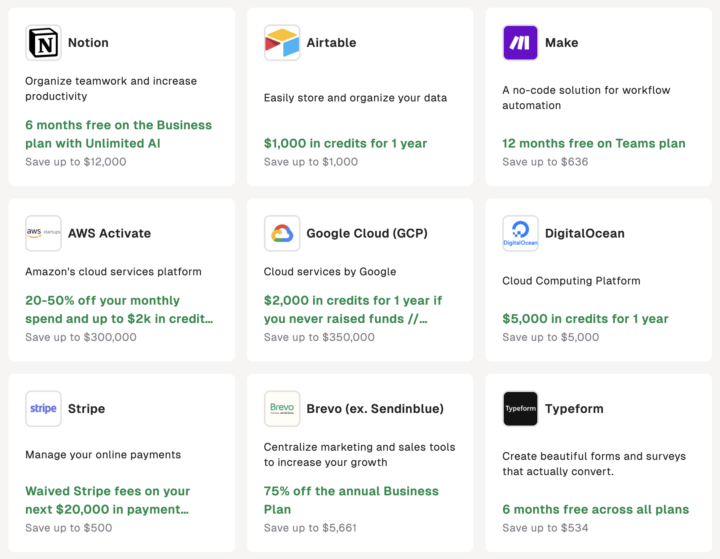Screen dimensions: 720x559
Task: Select '6 months free across all plans' offer
Action: (596, 509)
